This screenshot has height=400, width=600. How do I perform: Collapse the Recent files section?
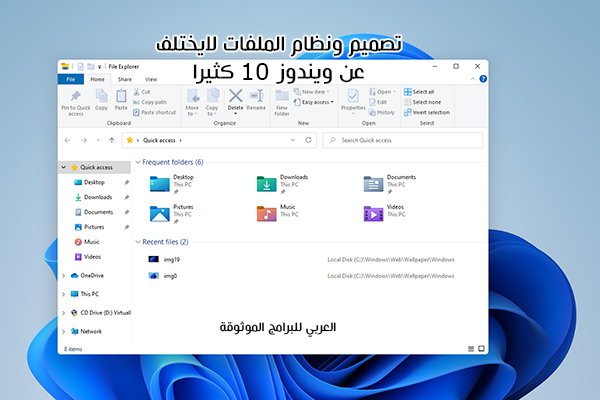coord(138,242)
